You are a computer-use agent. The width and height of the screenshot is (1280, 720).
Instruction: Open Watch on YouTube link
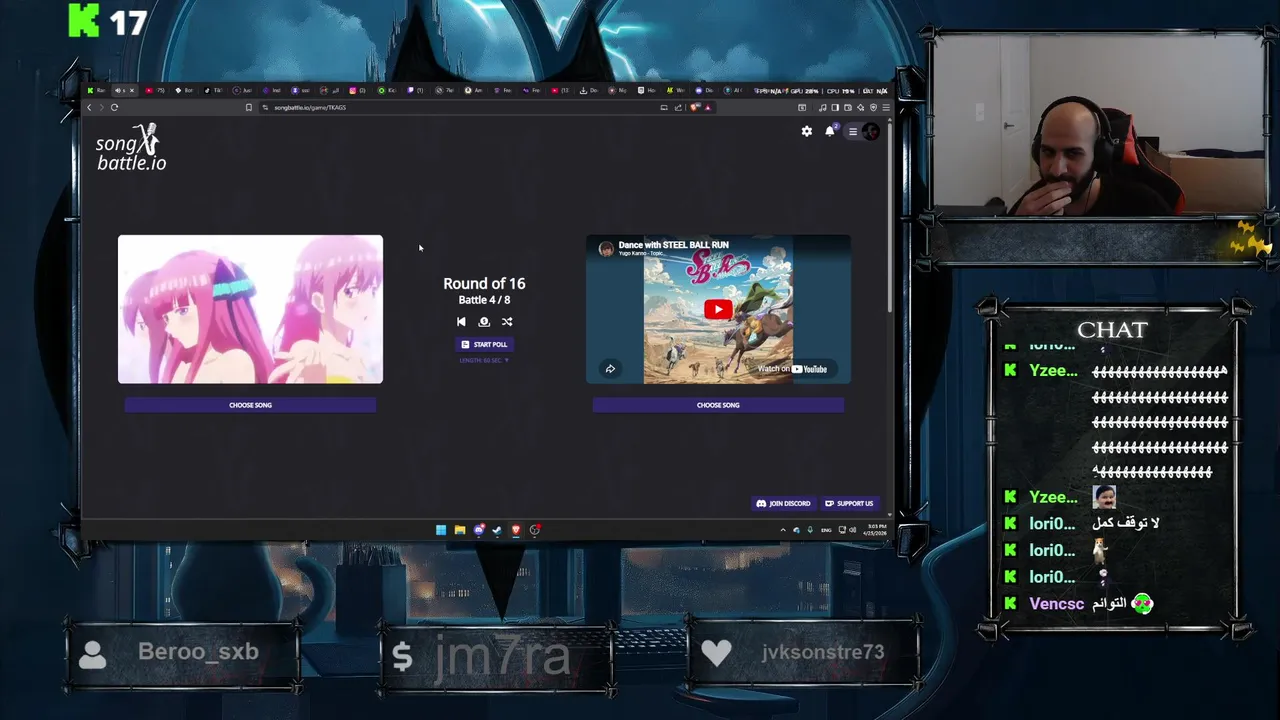tap(792, 369)
